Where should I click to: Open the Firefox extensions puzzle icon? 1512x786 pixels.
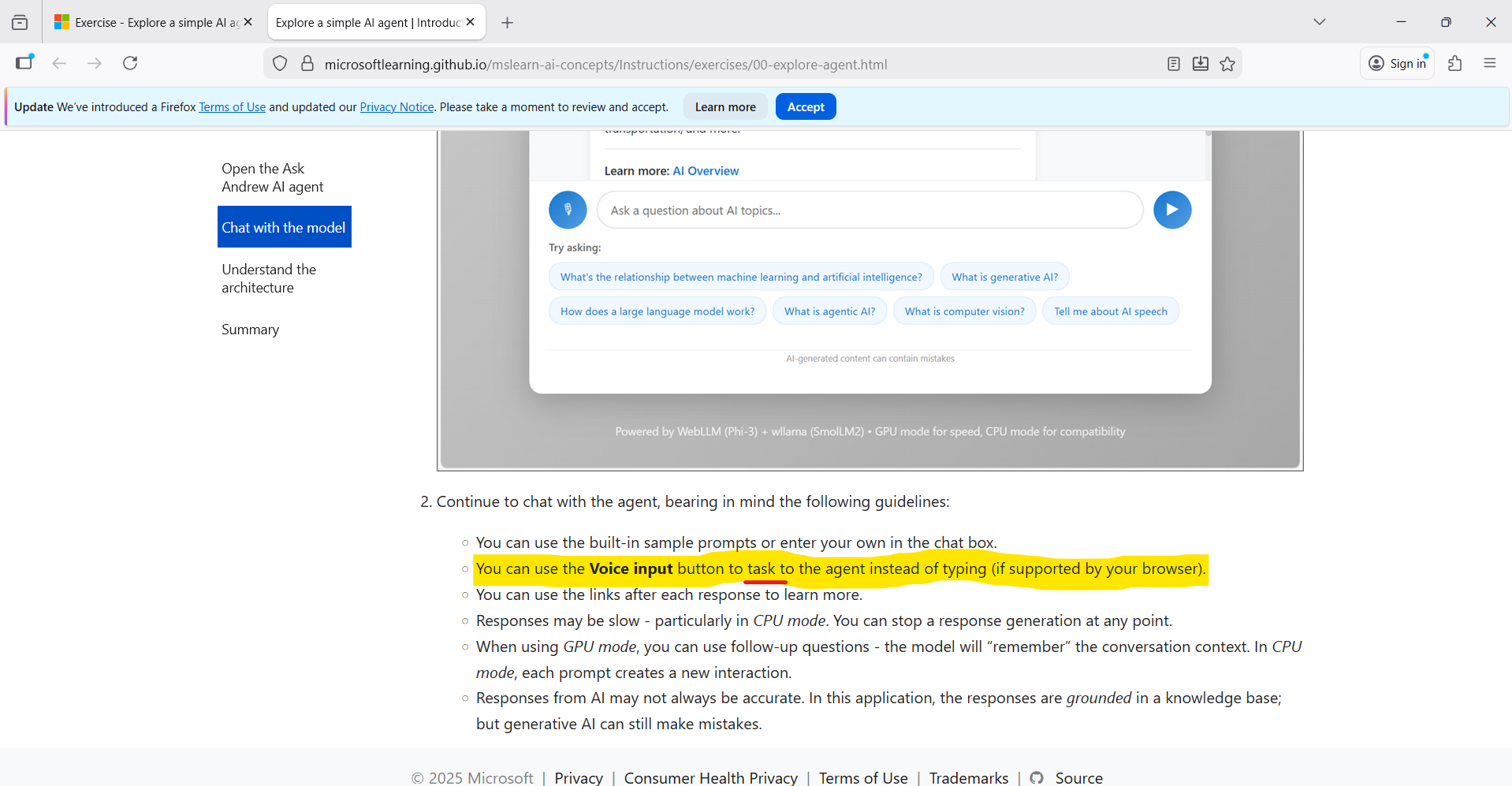[1455, 63]
